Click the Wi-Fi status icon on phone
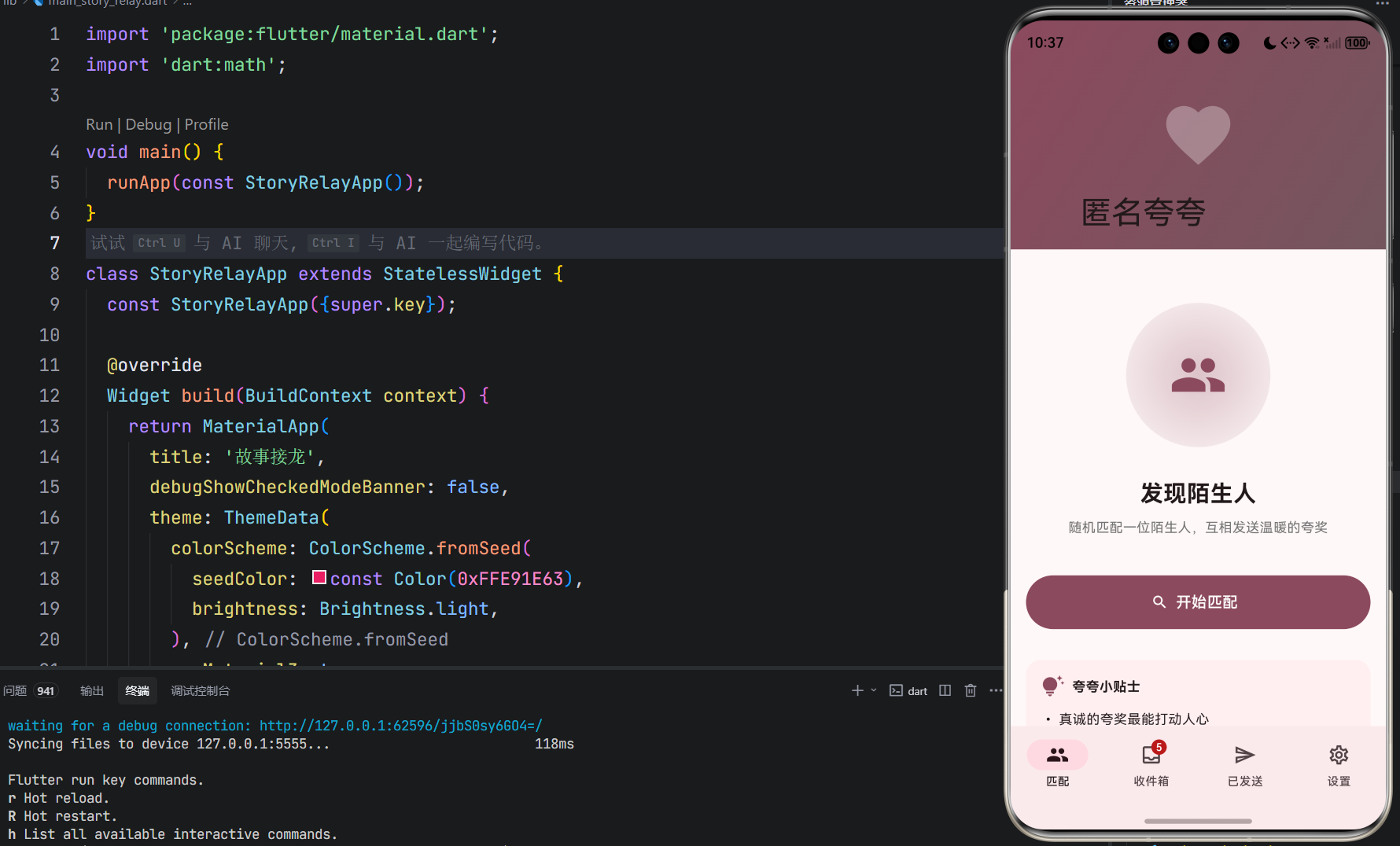Image resolution: width=1400 pixels, height=846 pixels. (x=1311, y=43)
